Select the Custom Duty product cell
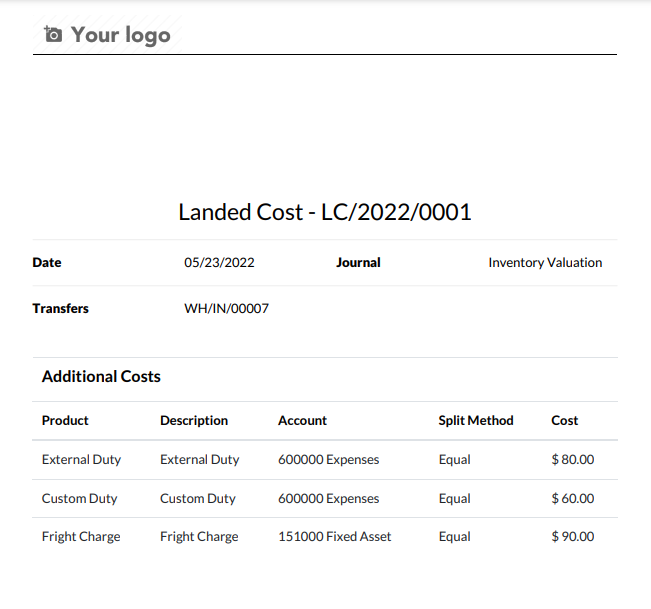Image resolution: width=651 pixels, height=609 pixels. [80, 498]
